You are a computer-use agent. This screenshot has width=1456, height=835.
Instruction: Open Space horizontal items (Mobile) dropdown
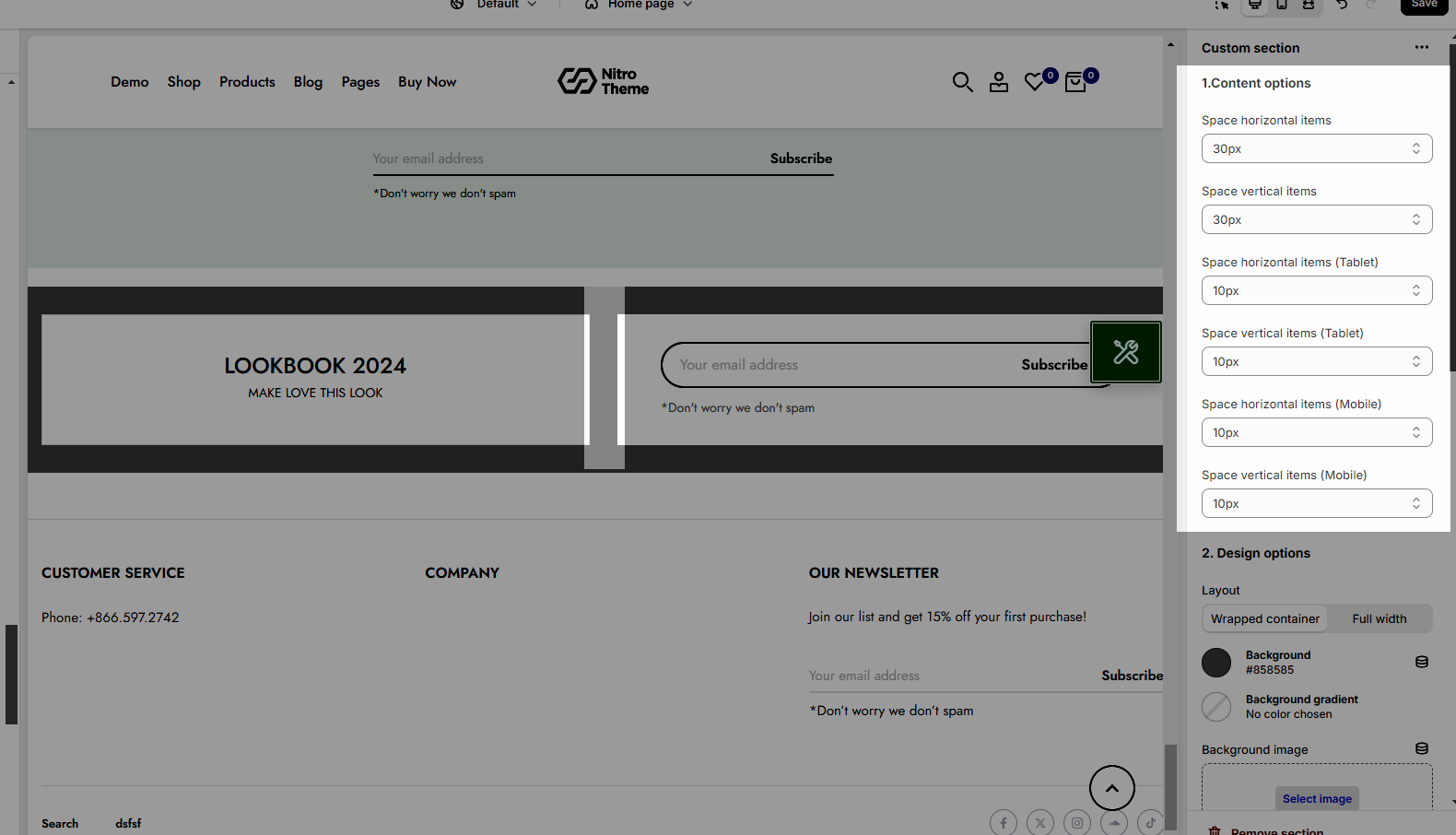point(1317,432)
